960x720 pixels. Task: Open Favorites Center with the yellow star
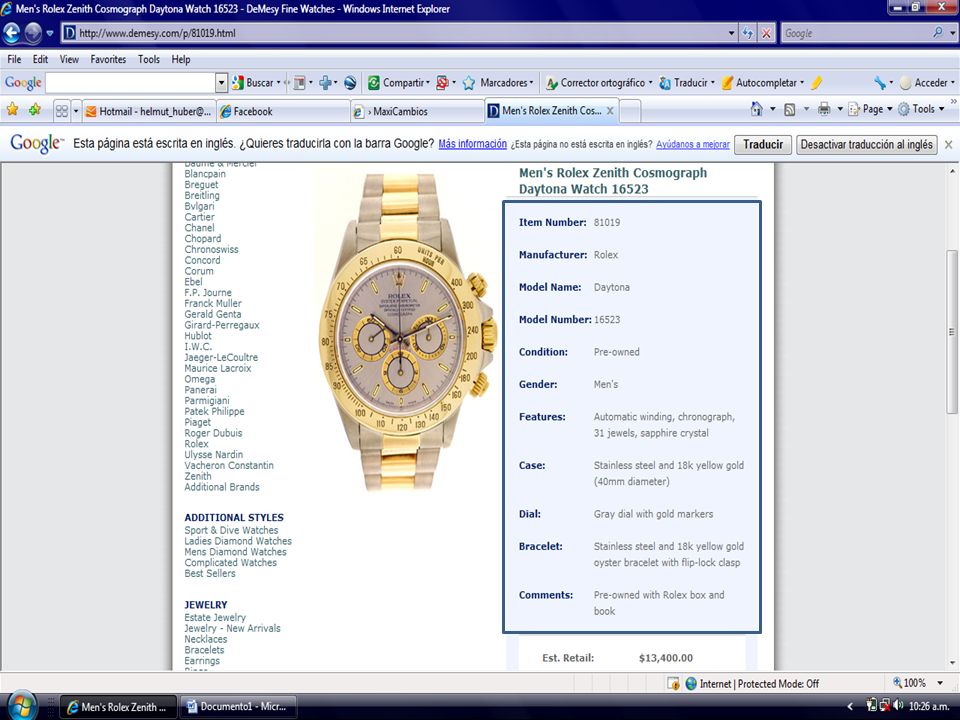[x=12, y=110]
